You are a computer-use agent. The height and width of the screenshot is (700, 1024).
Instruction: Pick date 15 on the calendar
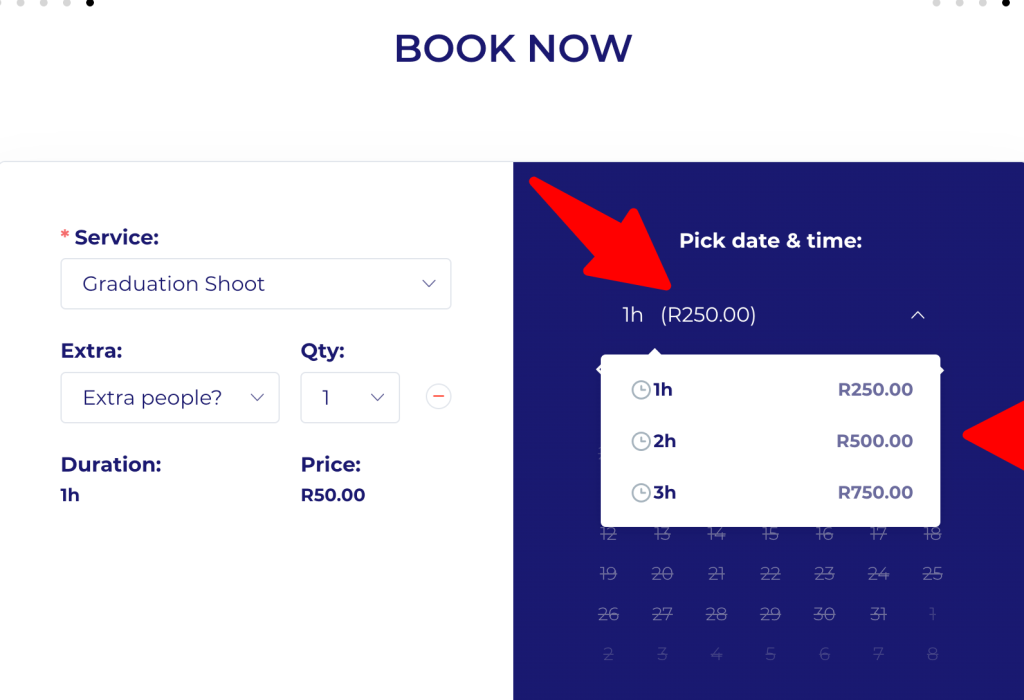click(x=770, y=535)
